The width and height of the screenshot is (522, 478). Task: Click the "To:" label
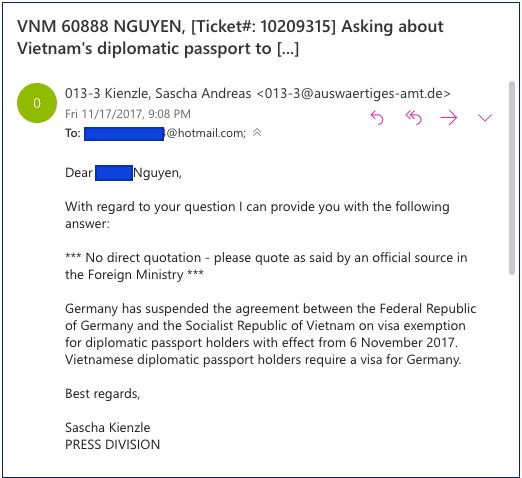(x=73, y=133)
